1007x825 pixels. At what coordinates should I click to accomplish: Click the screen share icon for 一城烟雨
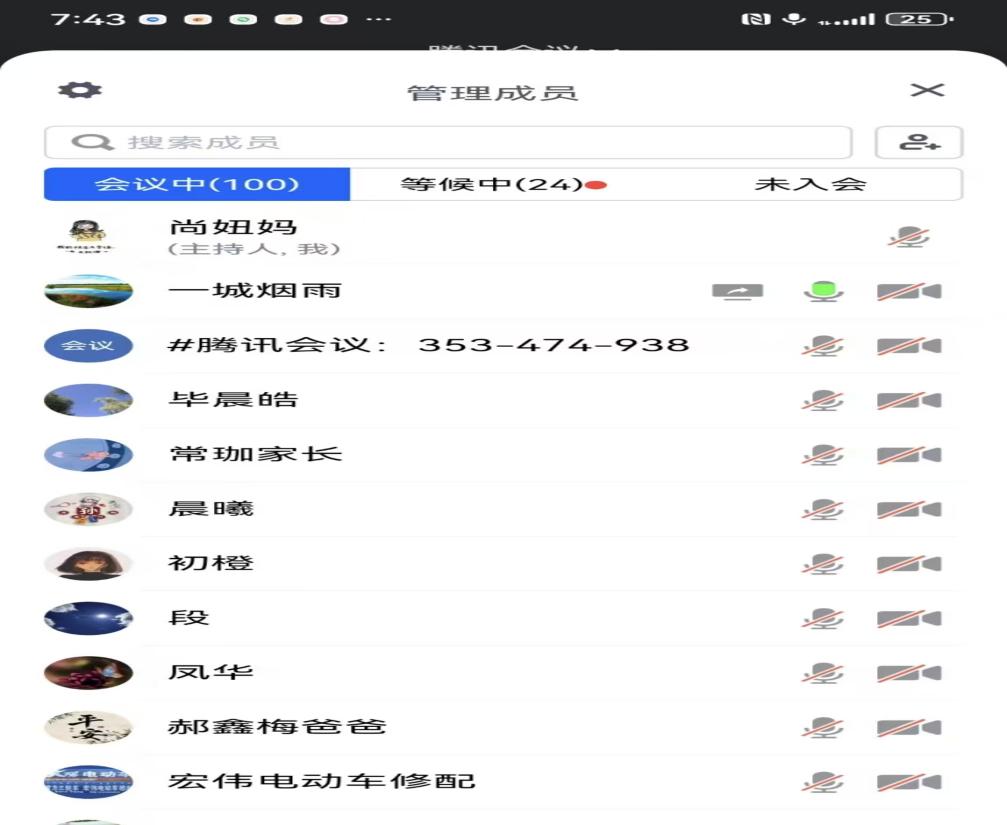tap(737, 292)
